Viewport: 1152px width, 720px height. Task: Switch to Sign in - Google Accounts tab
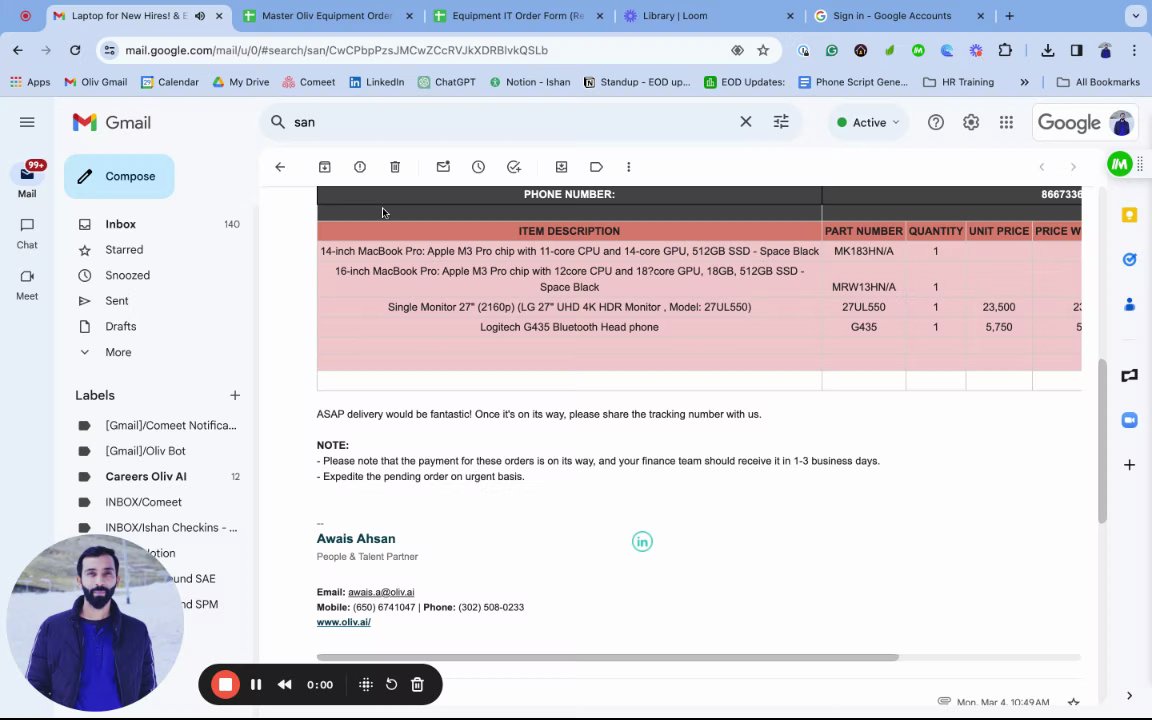(x=899, y=15)
